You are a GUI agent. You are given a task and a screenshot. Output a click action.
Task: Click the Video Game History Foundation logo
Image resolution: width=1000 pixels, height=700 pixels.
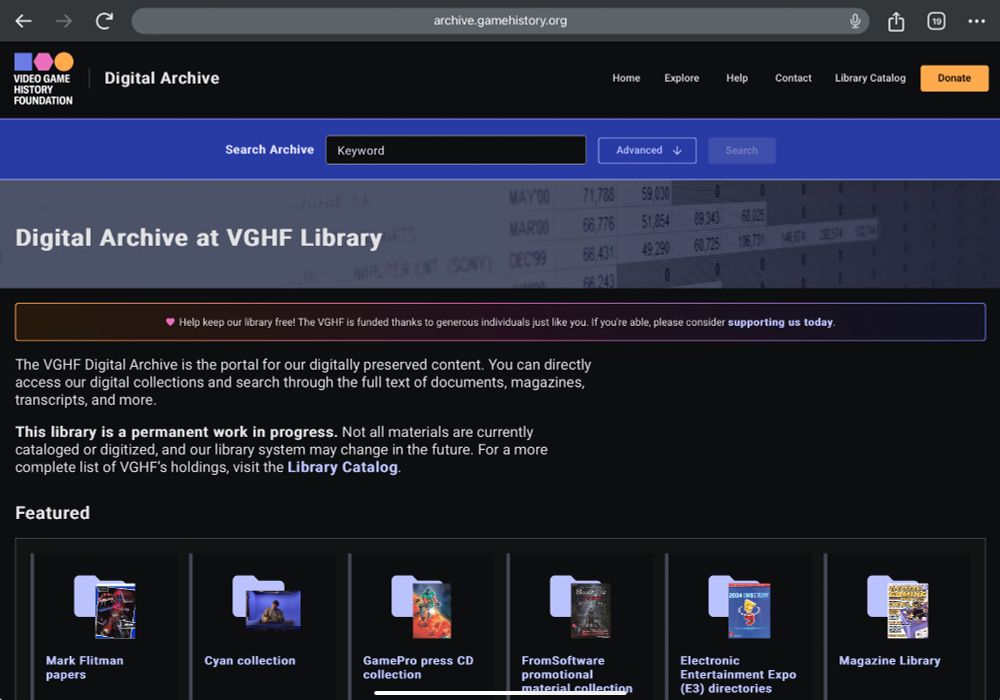point(43,79)
